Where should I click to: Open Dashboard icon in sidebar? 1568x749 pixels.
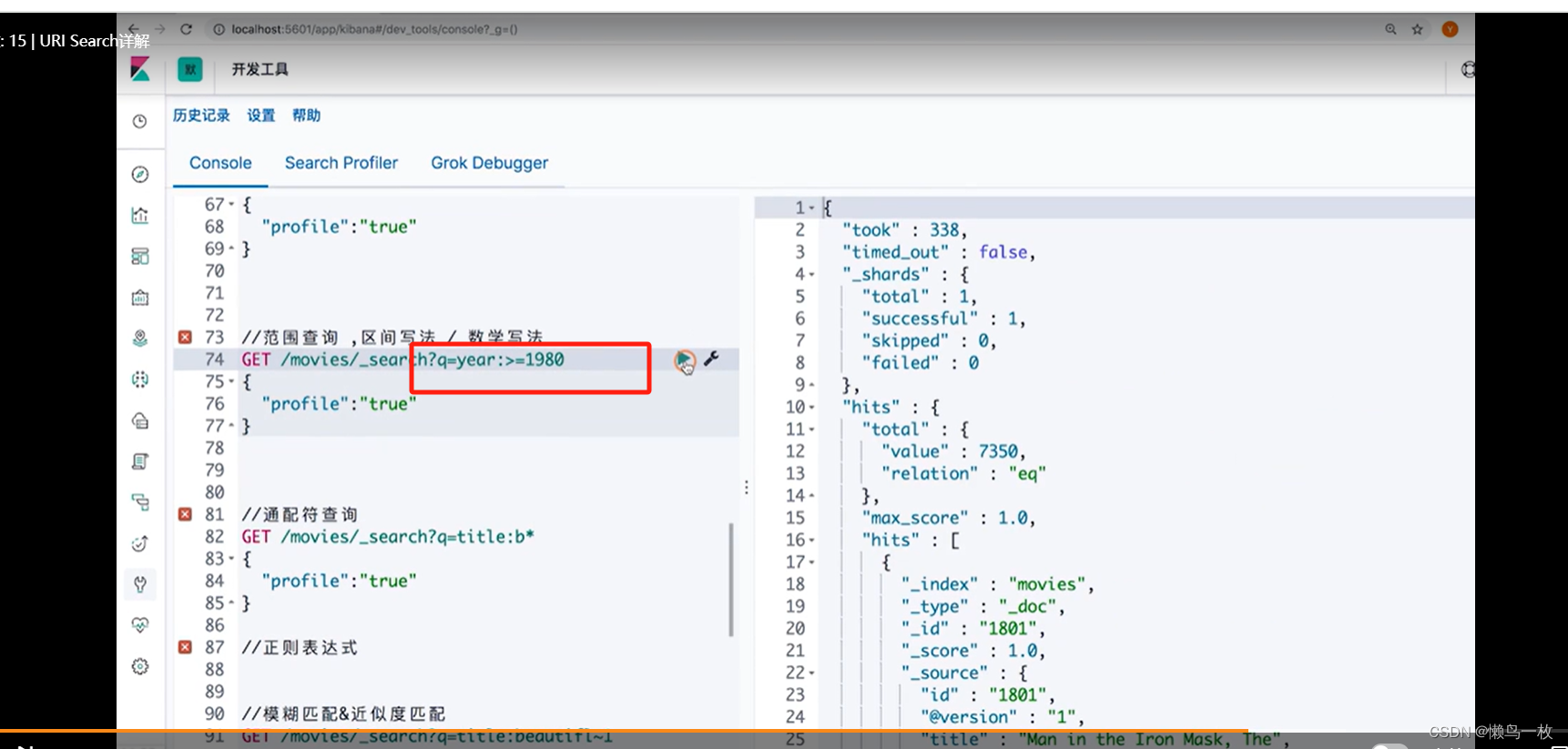(x=140, y=257)
